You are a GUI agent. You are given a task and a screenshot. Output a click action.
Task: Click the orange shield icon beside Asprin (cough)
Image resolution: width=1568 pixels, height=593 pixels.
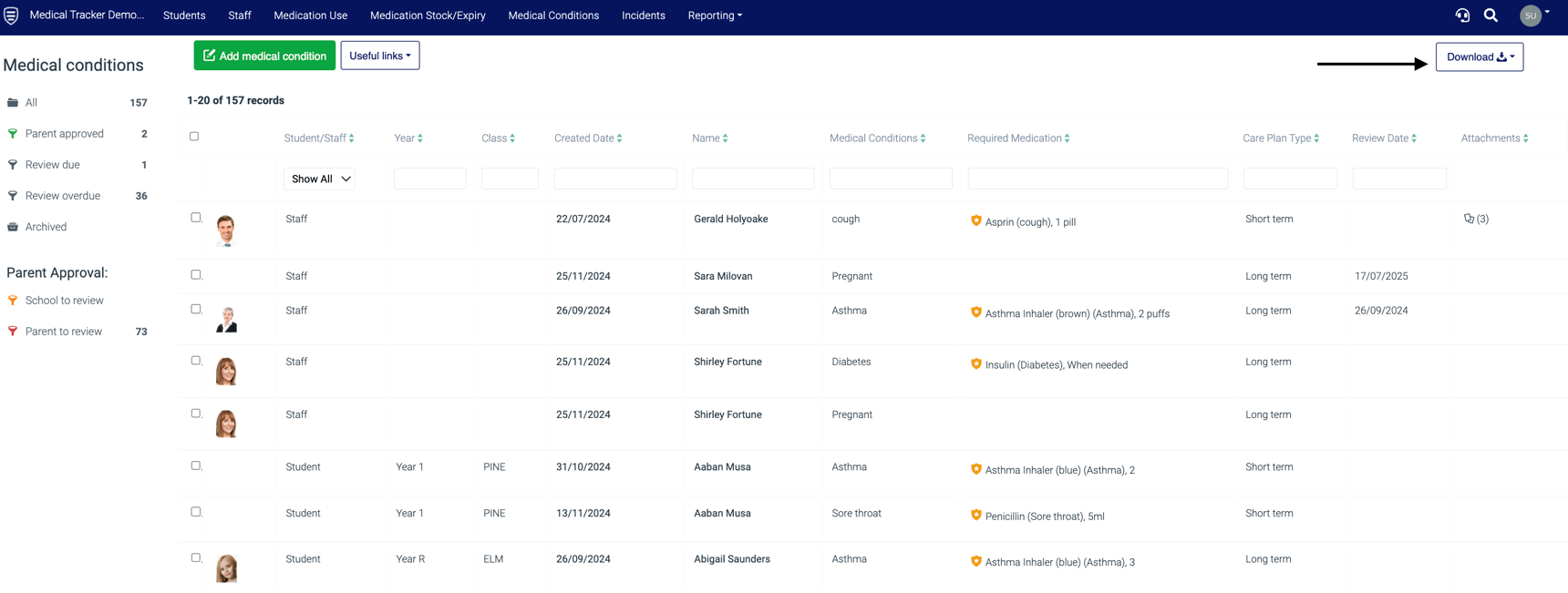pos(975,220)
